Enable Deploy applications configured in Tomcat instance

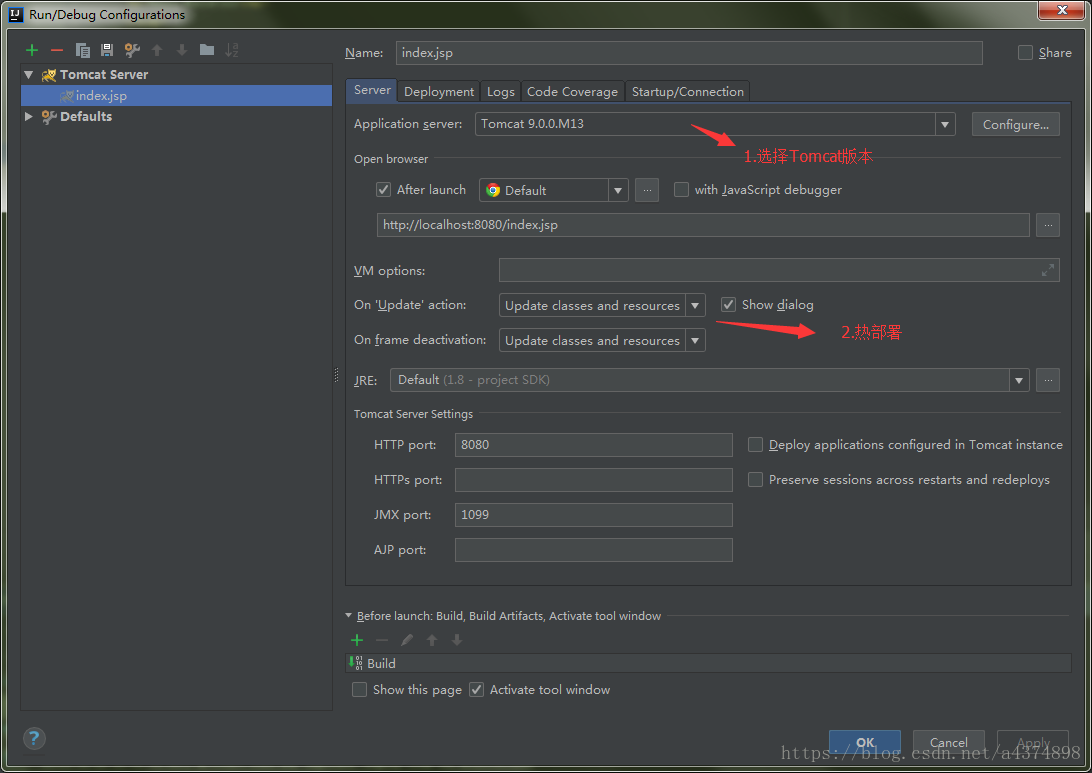click(755, 444)
